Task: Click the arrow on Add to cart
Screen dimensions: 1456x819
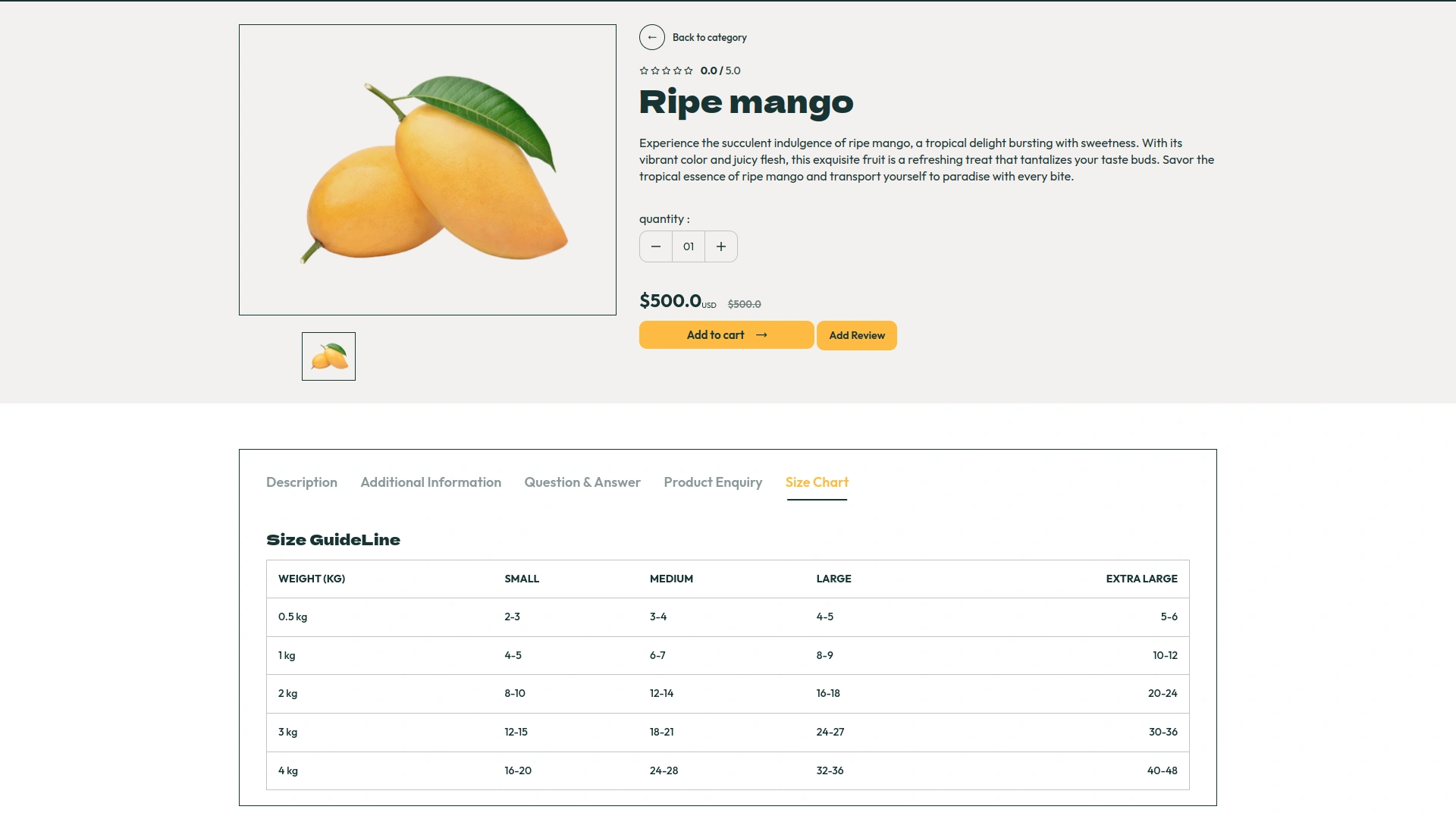Action: tap(761, 335)
